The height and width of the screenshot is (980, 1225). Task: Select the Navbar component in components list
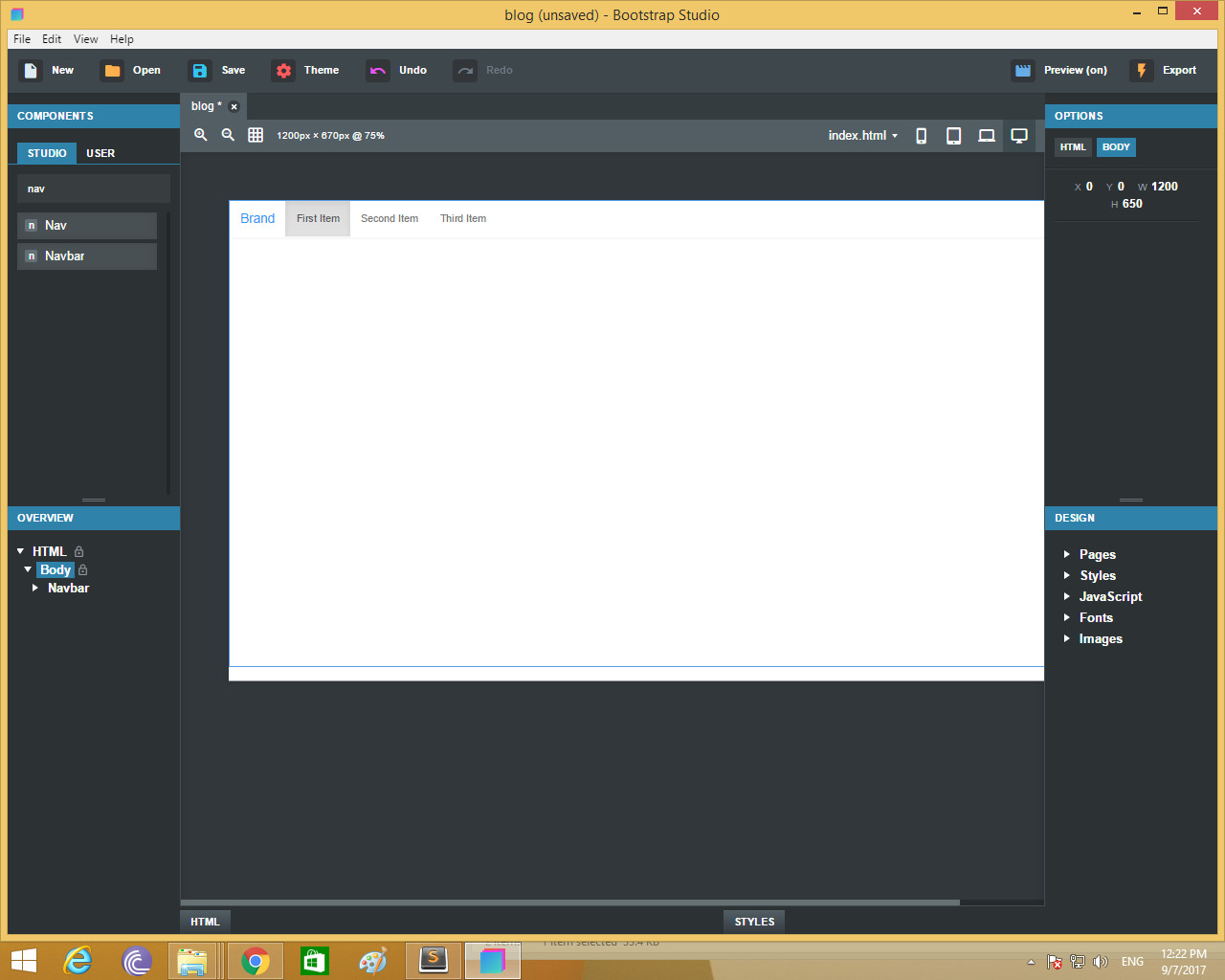pyautogui.click(x=87, y=256)
